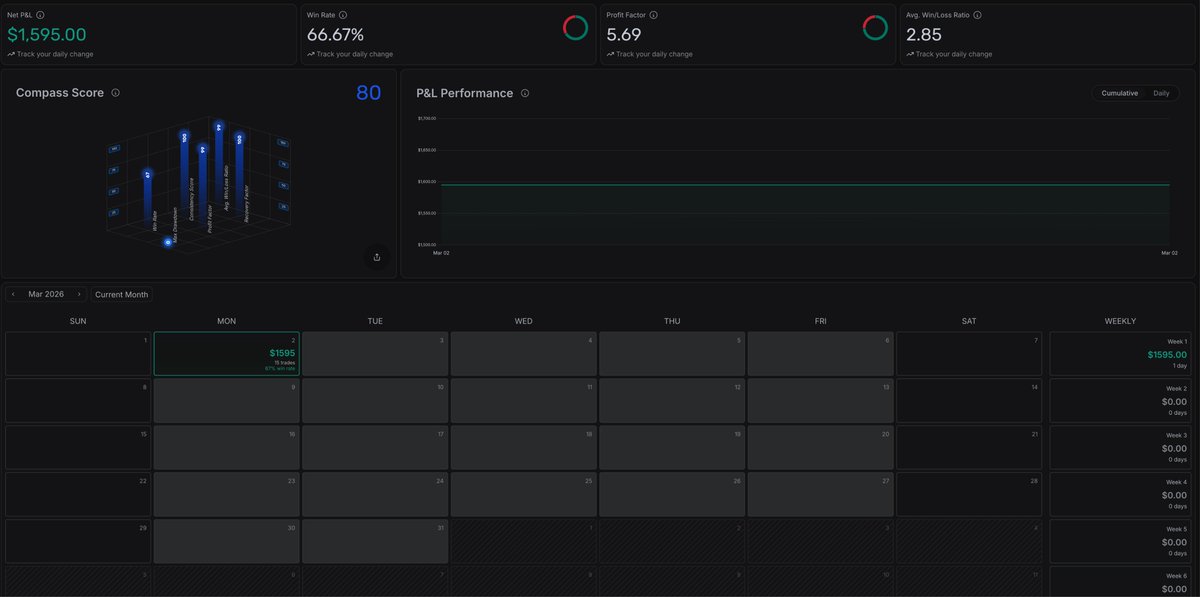Image resolution: width=1200 pixels, height=597 pixels.
Task: Select Sunday calendar day 29
Action: 78,541
